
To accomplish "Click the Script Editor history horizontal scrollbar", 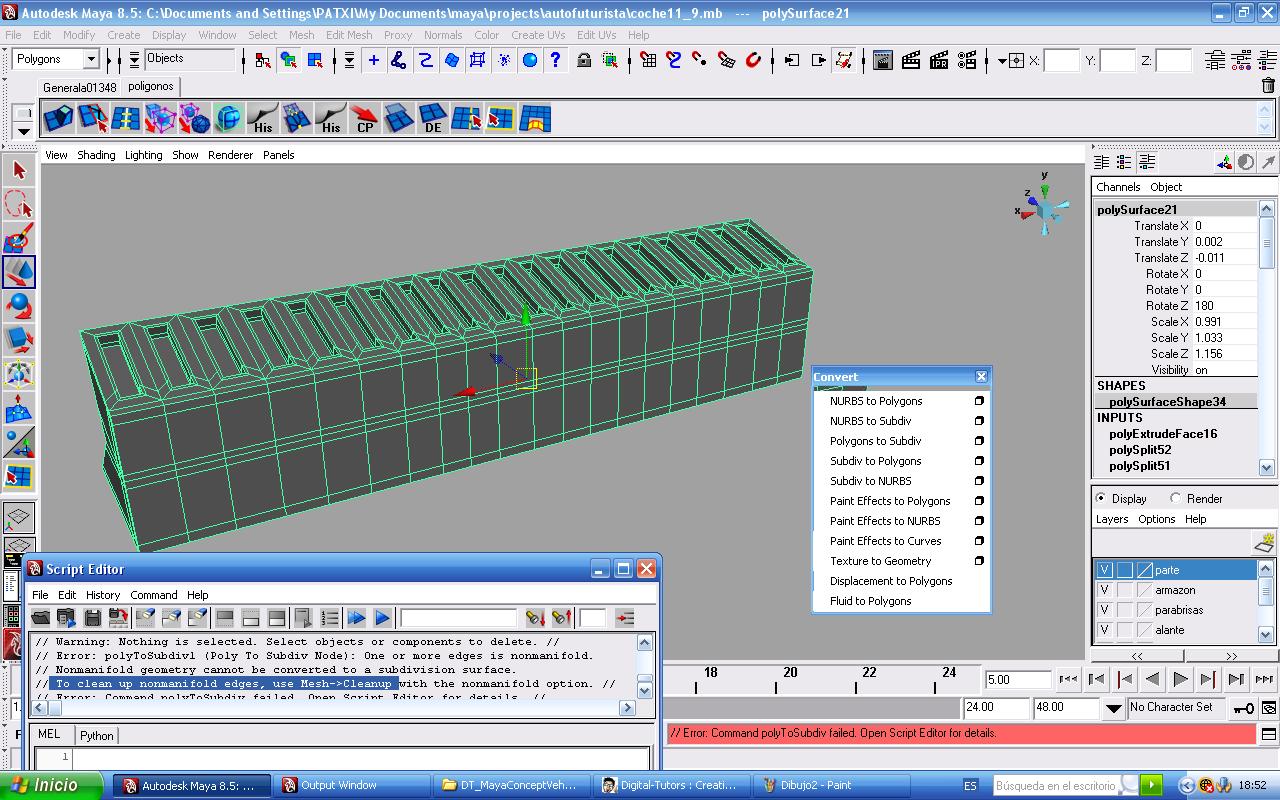I will click(334, 708).
